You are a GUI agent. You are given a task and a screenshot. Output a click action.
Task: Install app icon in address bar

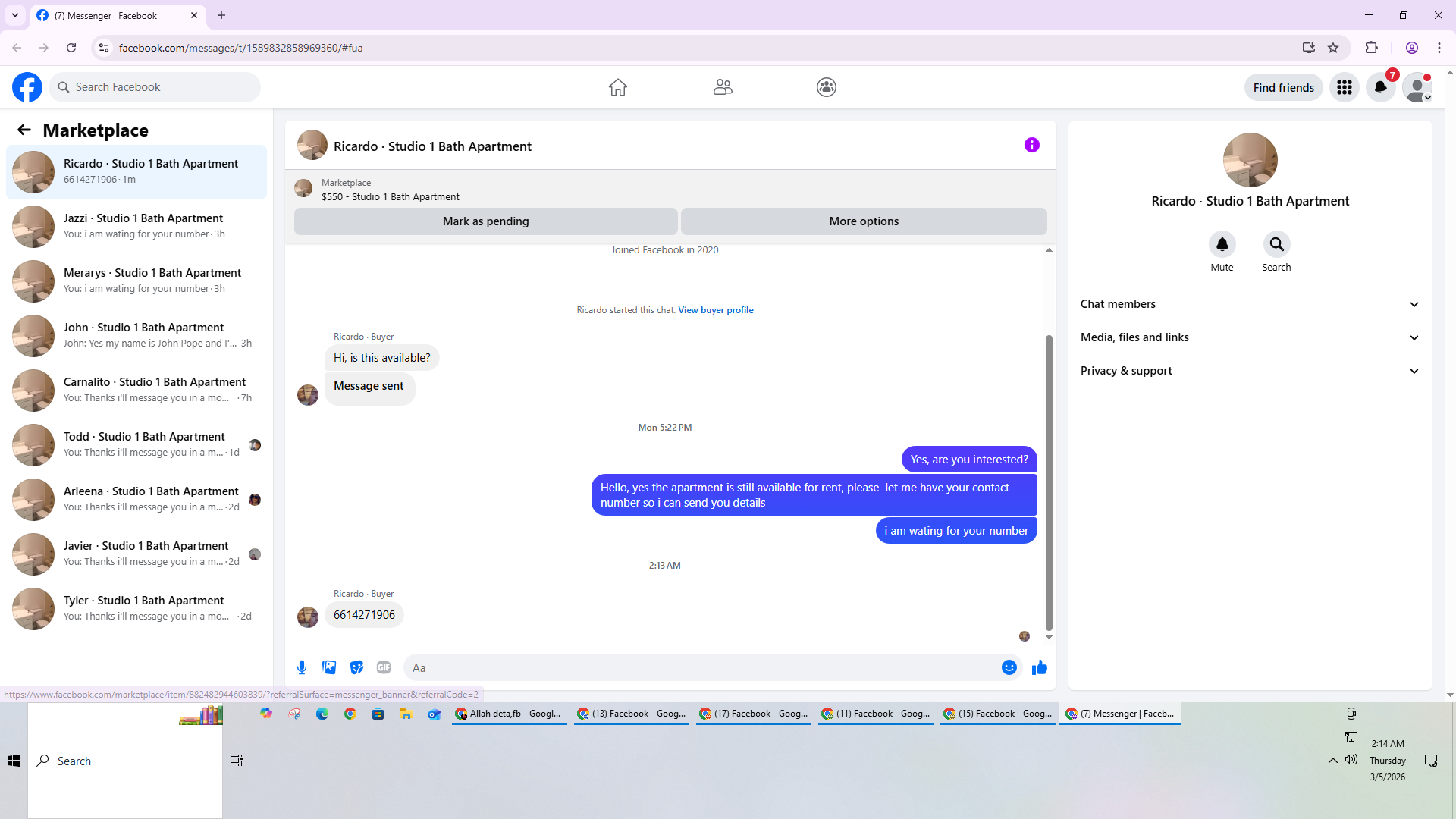pyautogui.click(x=1309, y=48)
